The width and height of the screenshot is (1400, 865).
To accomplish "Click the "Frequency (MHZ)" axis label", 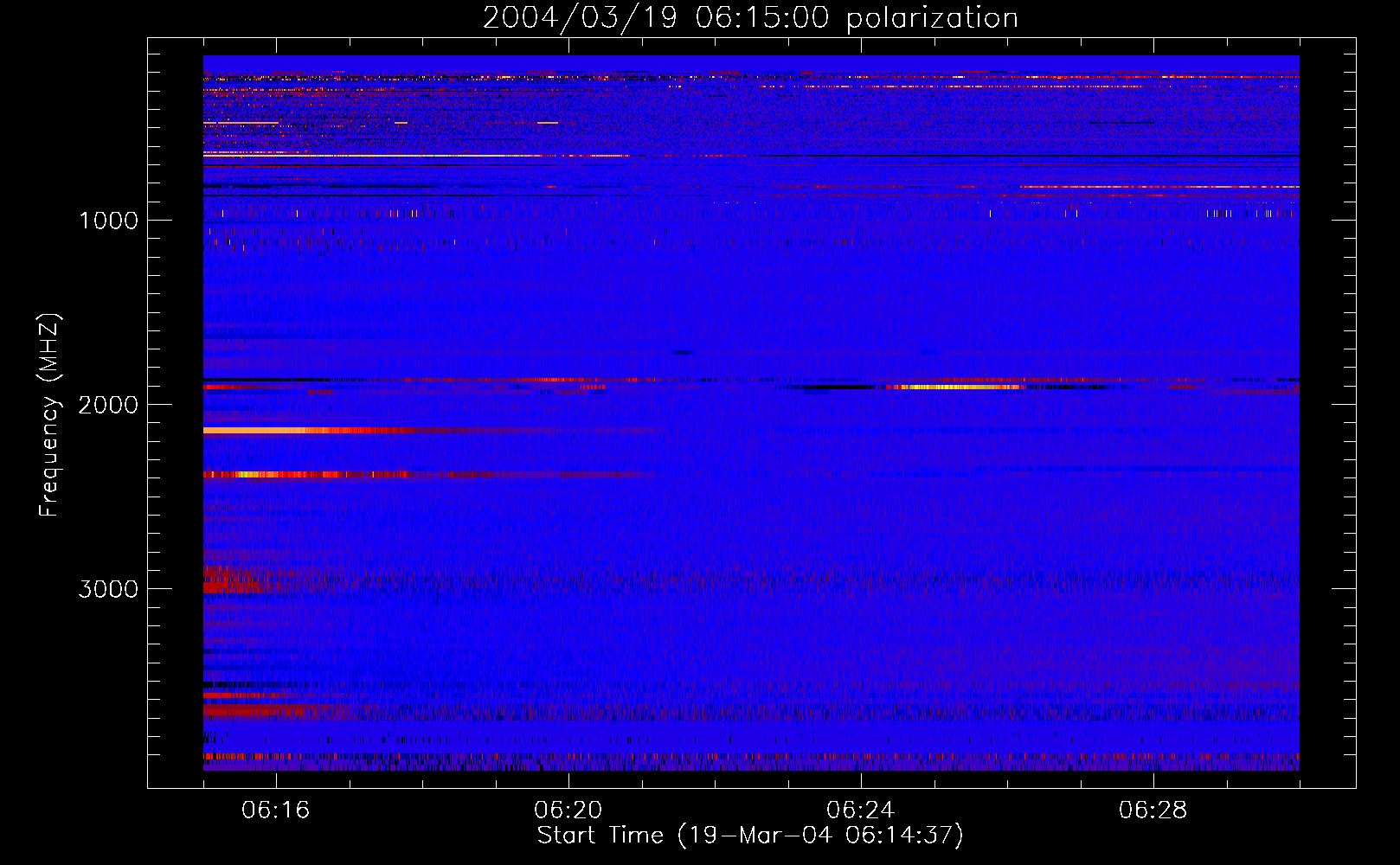I will 49,415.
